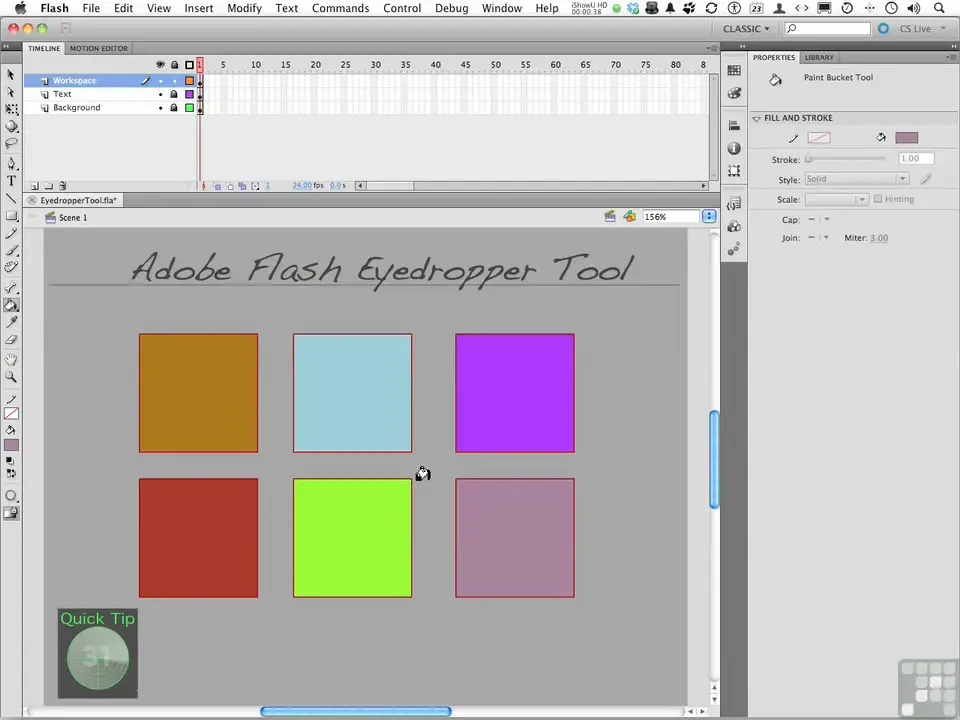Screen dimensions: 960x720
Task: Select the EyedropperTool.fla document tab
Action: [78, 200]
